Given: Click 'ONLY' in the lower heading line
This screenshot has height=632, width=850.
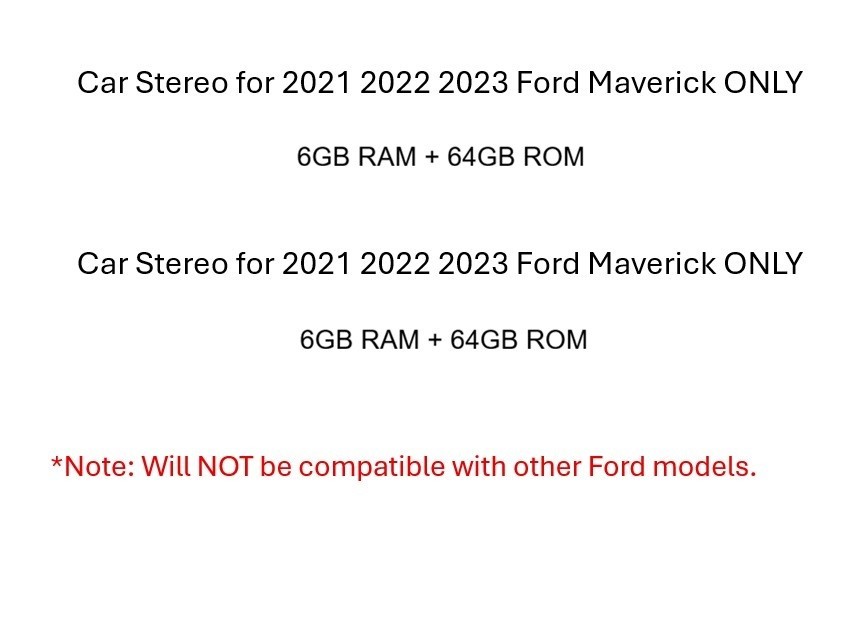Looking at the screenshot, I should click(763, 264).
